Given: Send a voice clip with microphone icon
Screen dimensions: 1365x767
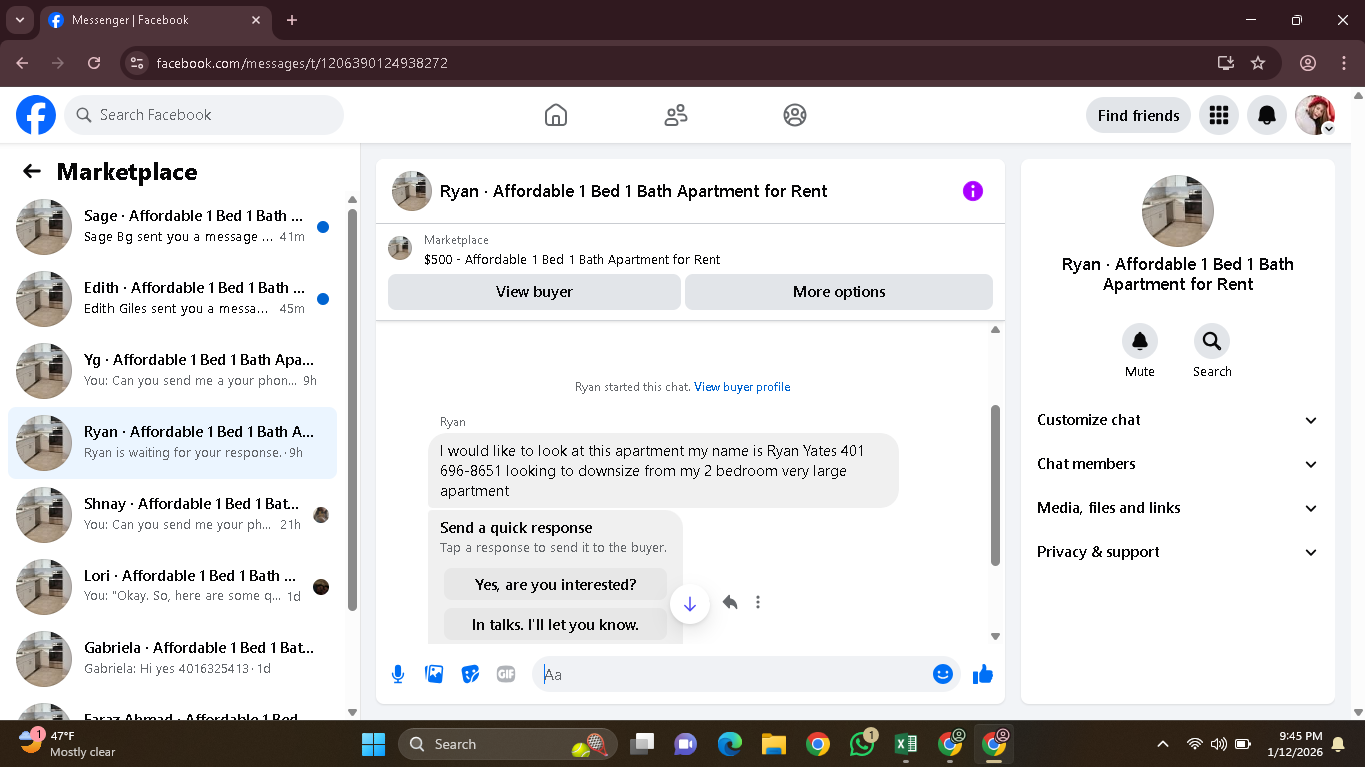Looking at the screenshot, I should pyautogui.click(x=398, y=674).
